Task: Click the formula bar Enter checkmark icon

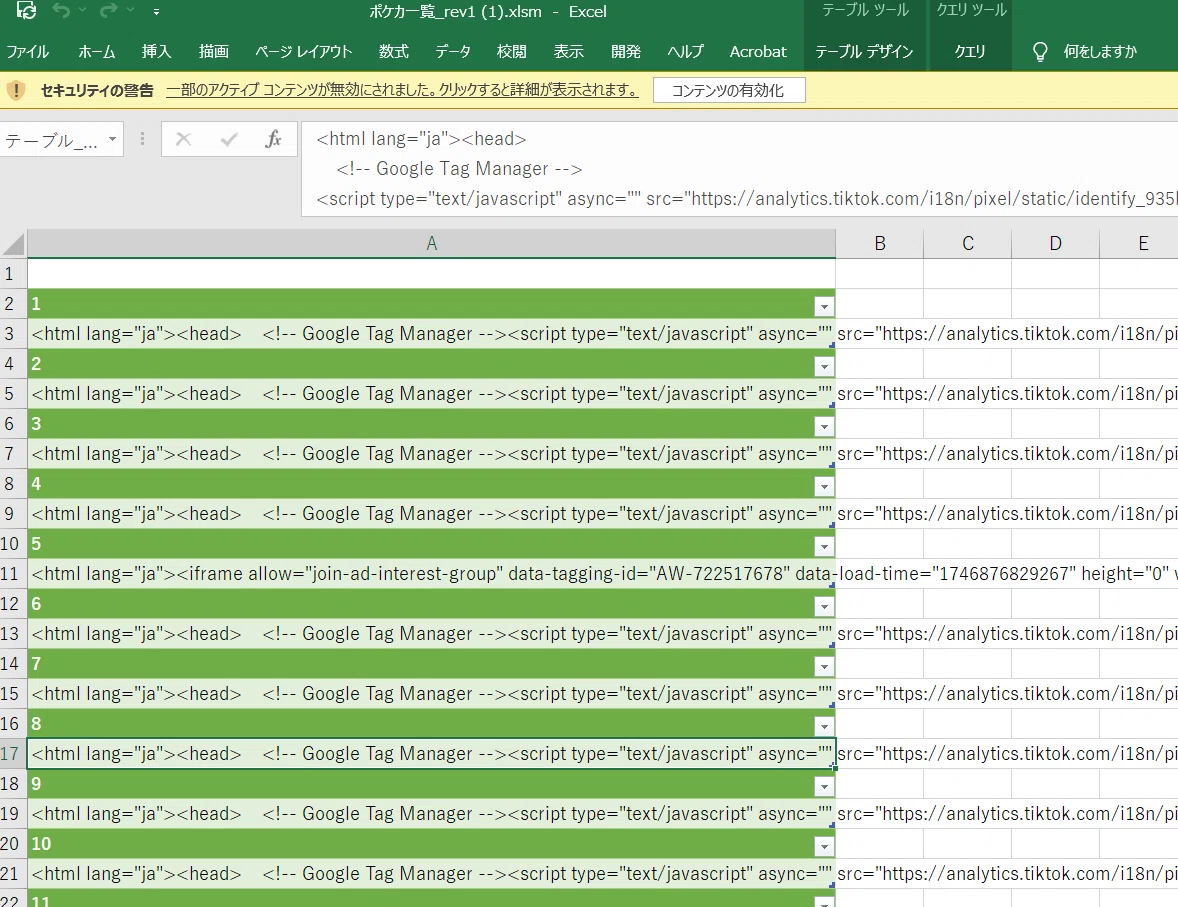Action: point(229,139)
